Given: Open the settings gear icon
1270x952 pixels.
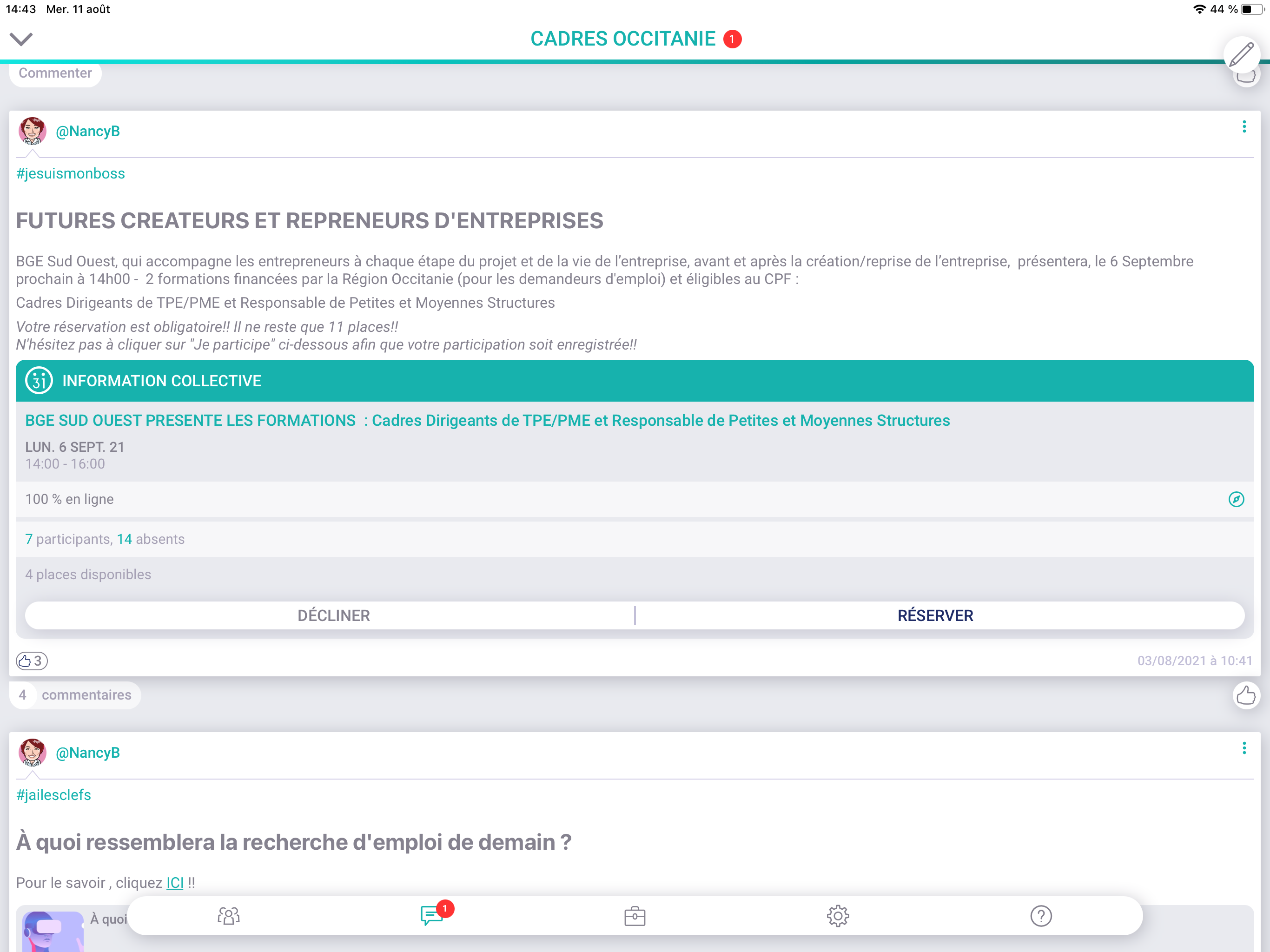Looking at the screenshot, I should click(838, 916).
